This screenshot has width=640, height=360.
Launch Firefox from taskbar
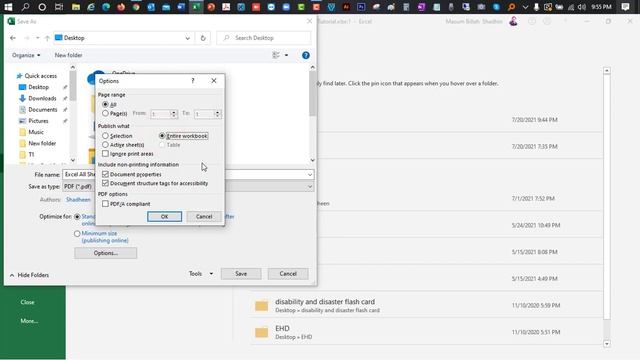coord(121,7)
